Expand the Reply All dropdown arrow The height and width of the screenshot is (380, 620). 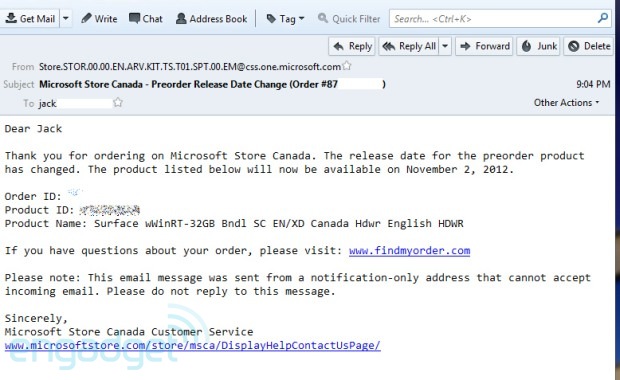pos(445,46)
